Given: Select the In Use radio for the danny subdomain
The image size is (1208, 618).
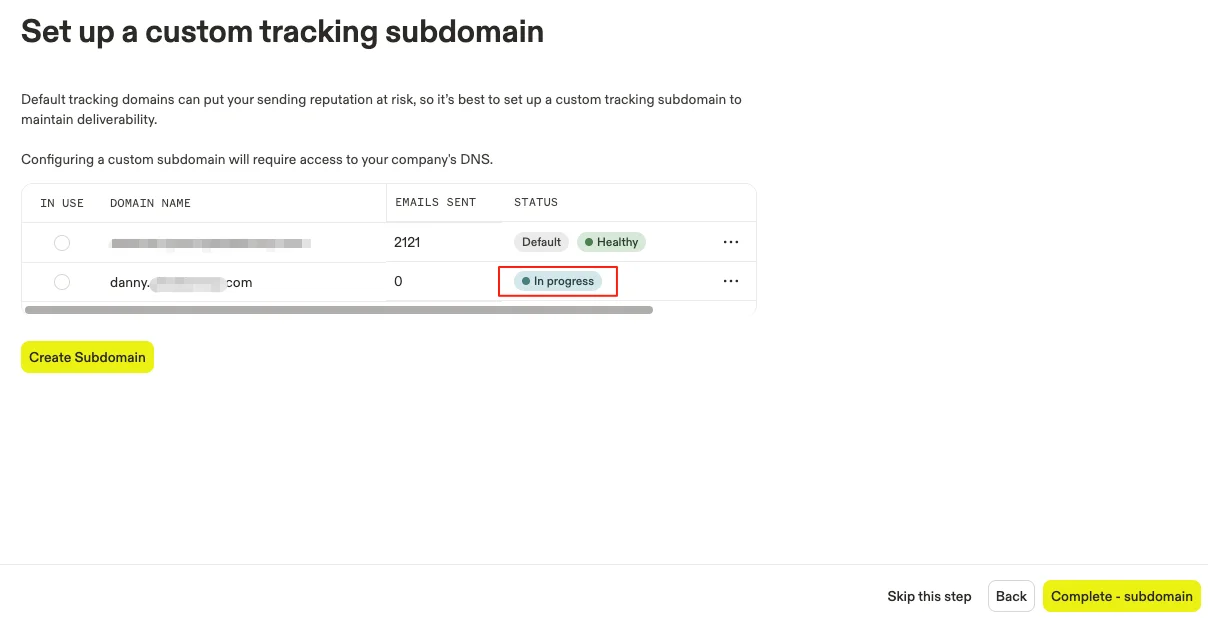Looking at the screenshot, I should (x=62, y=282).
